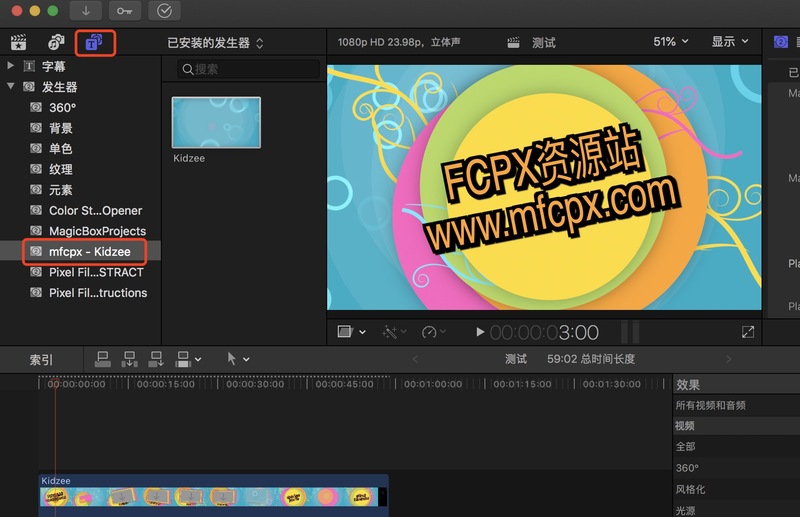Select the 360° generator category
Image resolution: width=800 pixels, height=517 pixels.
coord(62,108)
